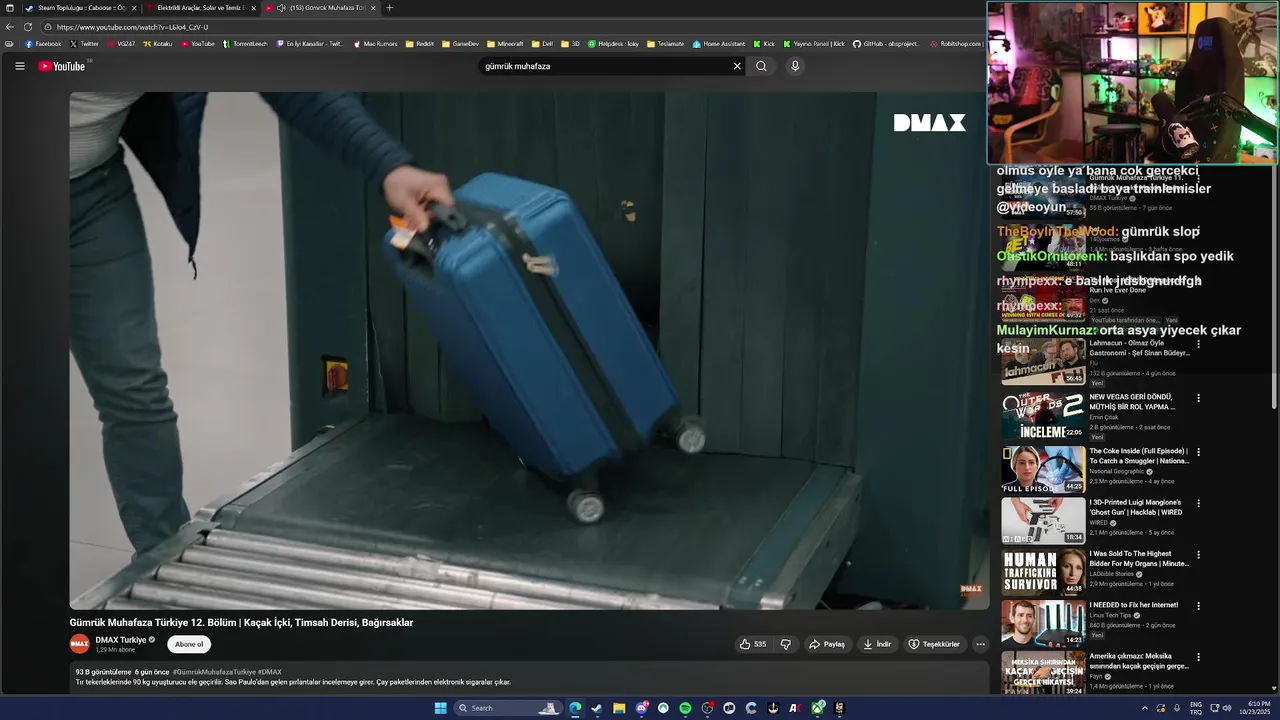Open Spotify from taskbar

click(x=685, y=708)
